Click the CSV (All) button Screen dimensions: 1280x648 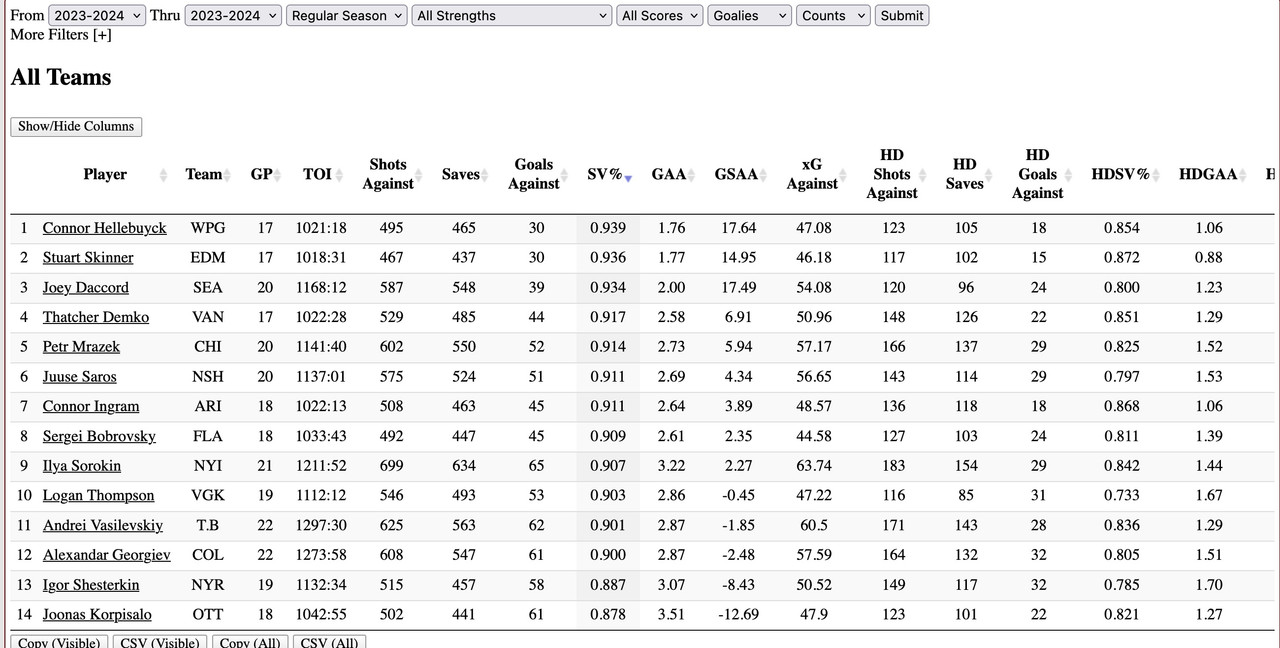[x=330, y=642]
